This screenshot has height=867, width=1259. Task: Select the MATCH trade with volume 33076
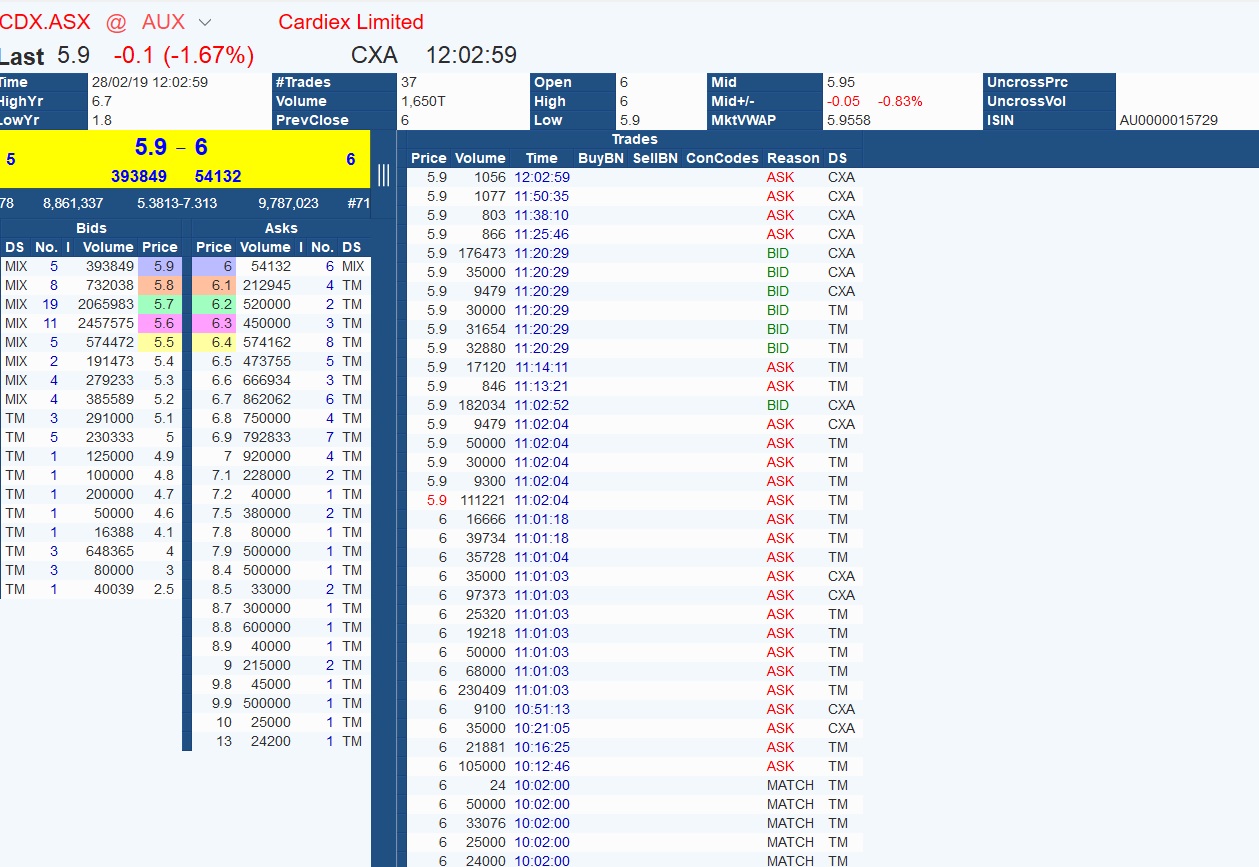pyautogui.click(x=635, y=823)
